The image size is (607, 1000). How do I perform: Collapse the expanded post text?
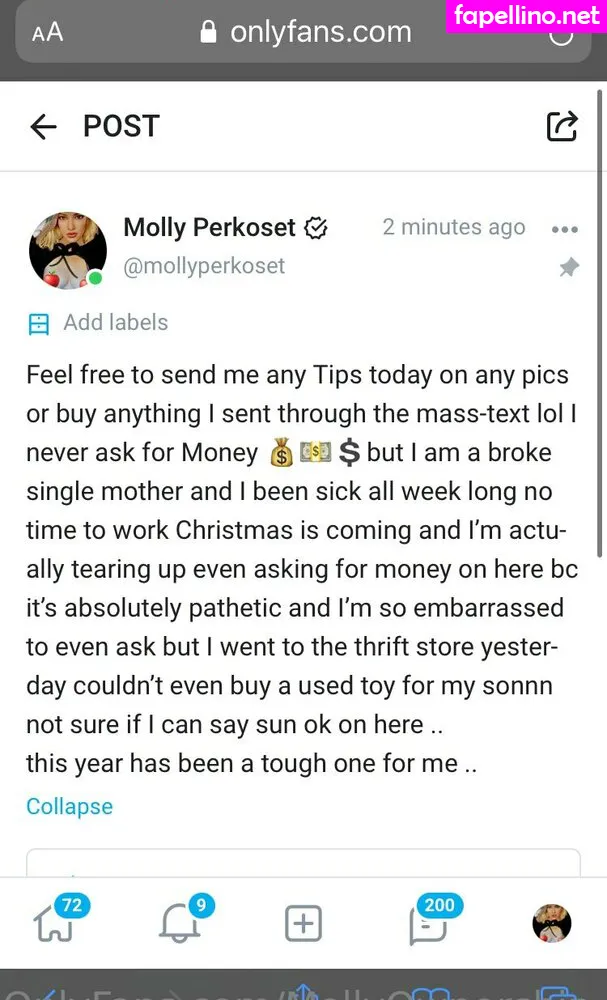pyautogui.click(x=69, y=806)
